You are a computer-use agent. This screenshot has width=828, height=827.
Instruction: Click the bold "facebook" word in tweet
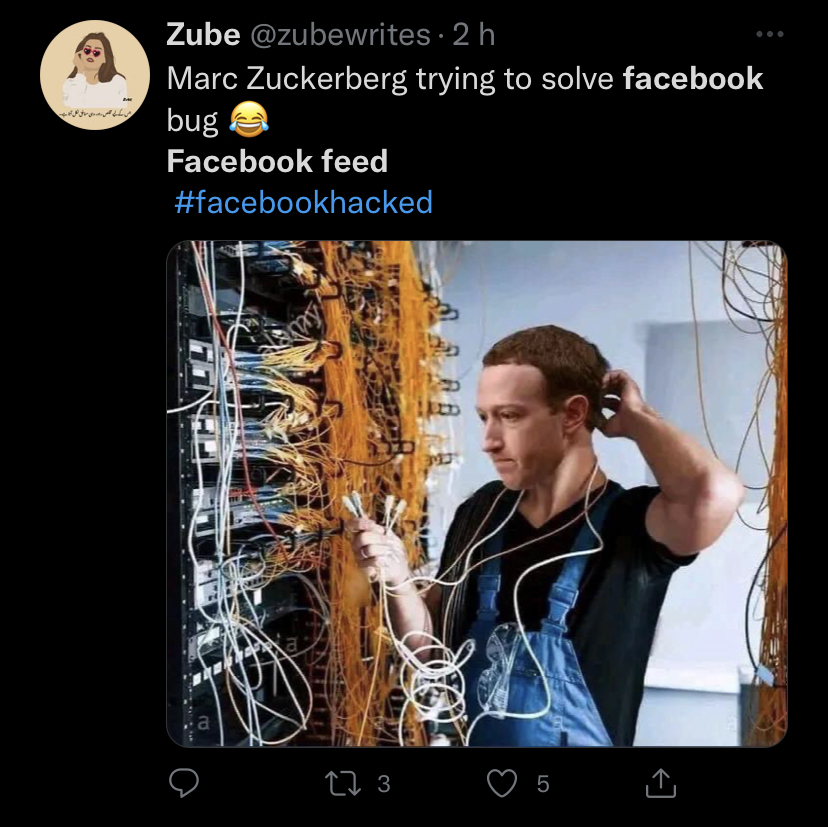click(x=692, y=78)
